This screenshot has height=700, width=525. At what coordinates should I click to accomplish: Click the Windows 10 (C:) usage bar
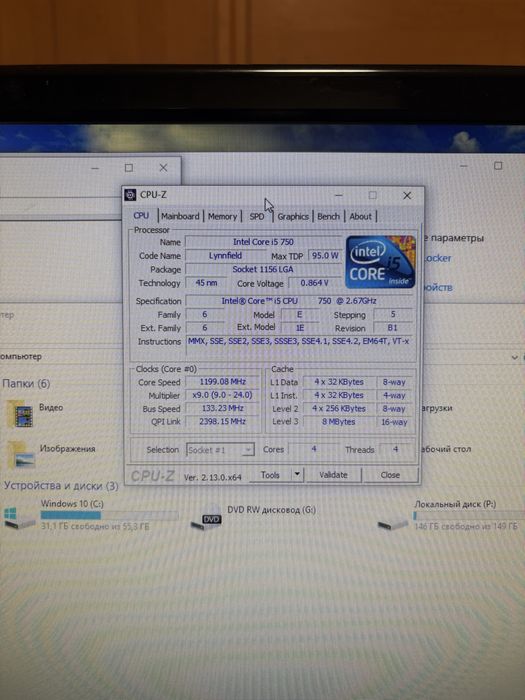tap(109, 515)
